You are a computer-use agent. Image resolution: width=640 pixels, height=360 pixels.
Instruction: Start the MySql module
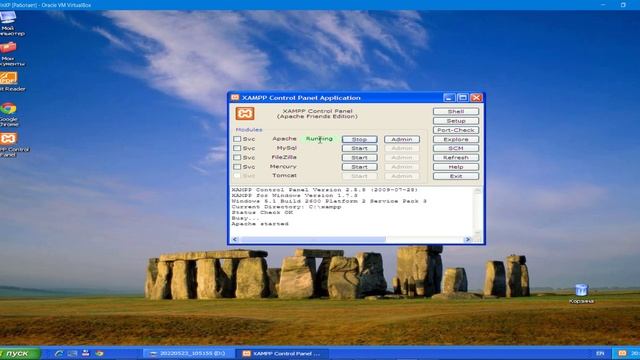point(359,148)
